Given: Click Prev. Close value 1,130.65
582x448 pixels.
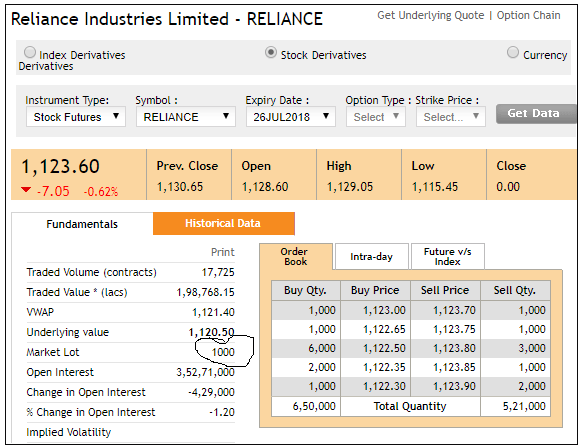Looking at the screenshot, I should (180, 187).
